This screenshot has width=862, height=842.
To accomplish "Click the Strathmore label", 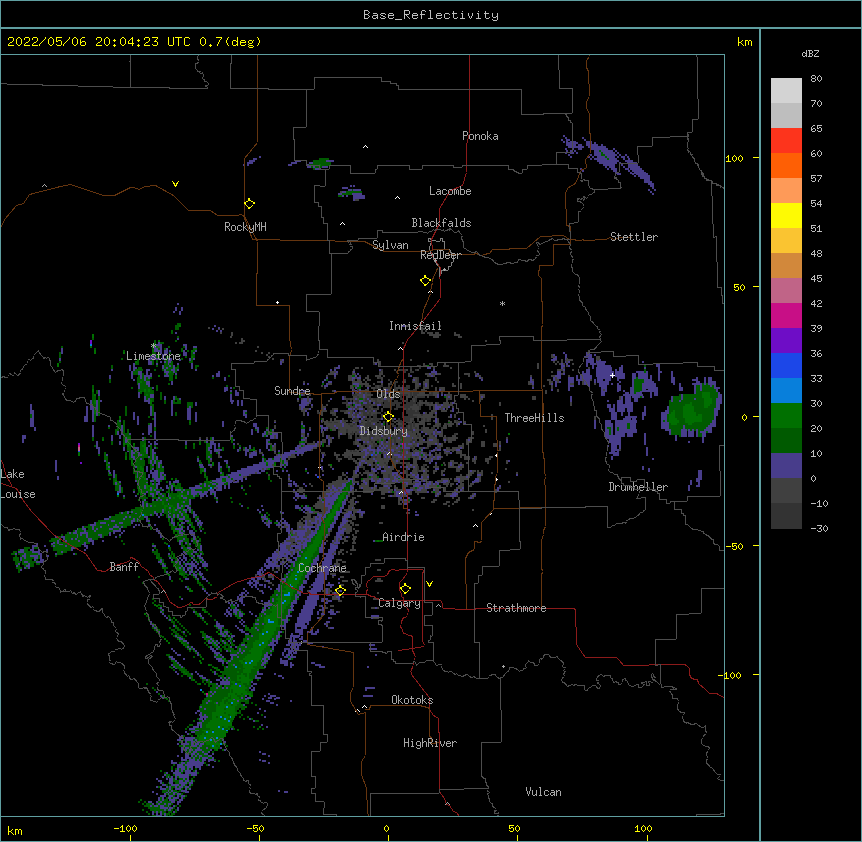I will (516, 608).
